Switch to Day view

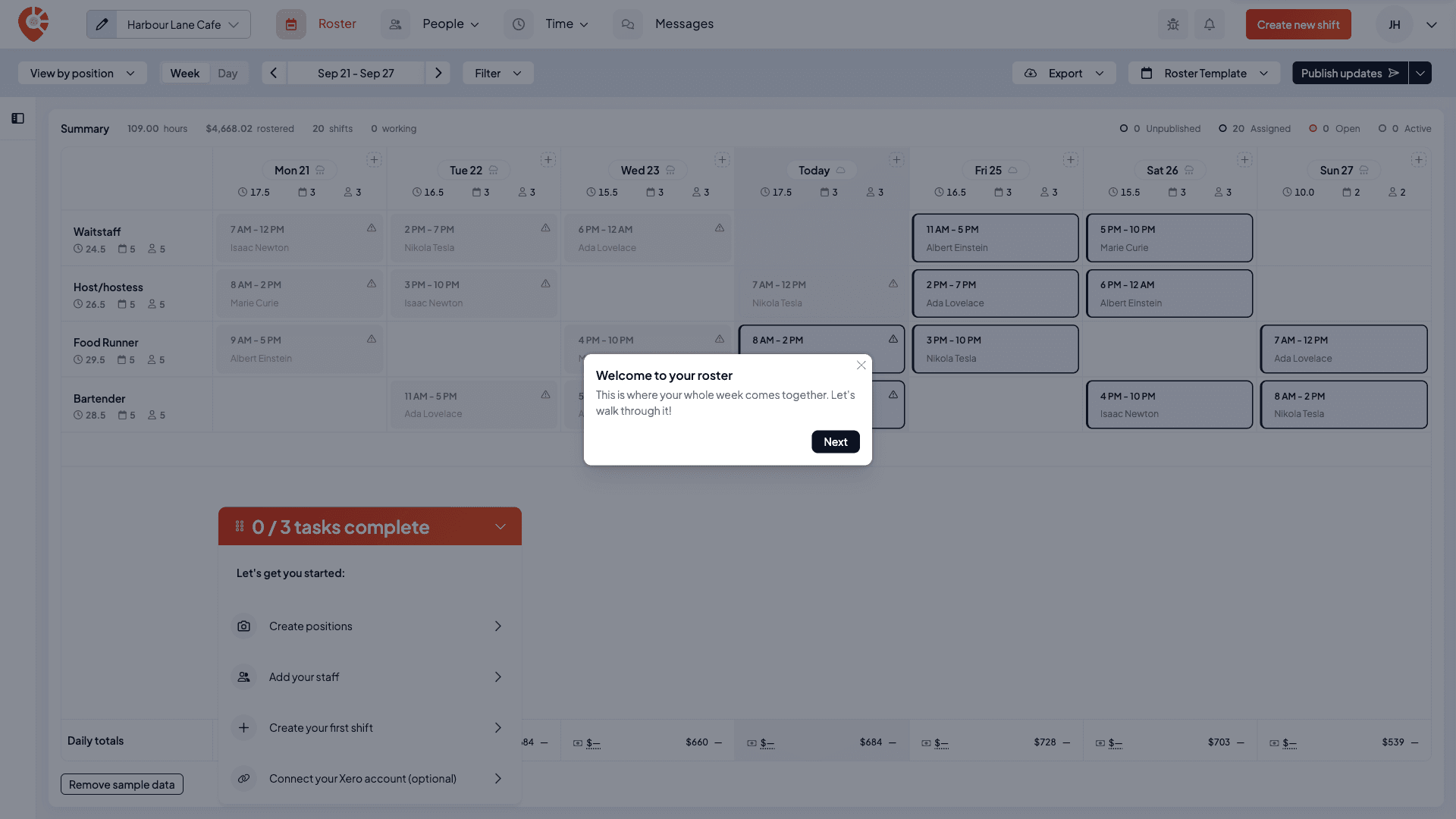[x=227, y=73]
